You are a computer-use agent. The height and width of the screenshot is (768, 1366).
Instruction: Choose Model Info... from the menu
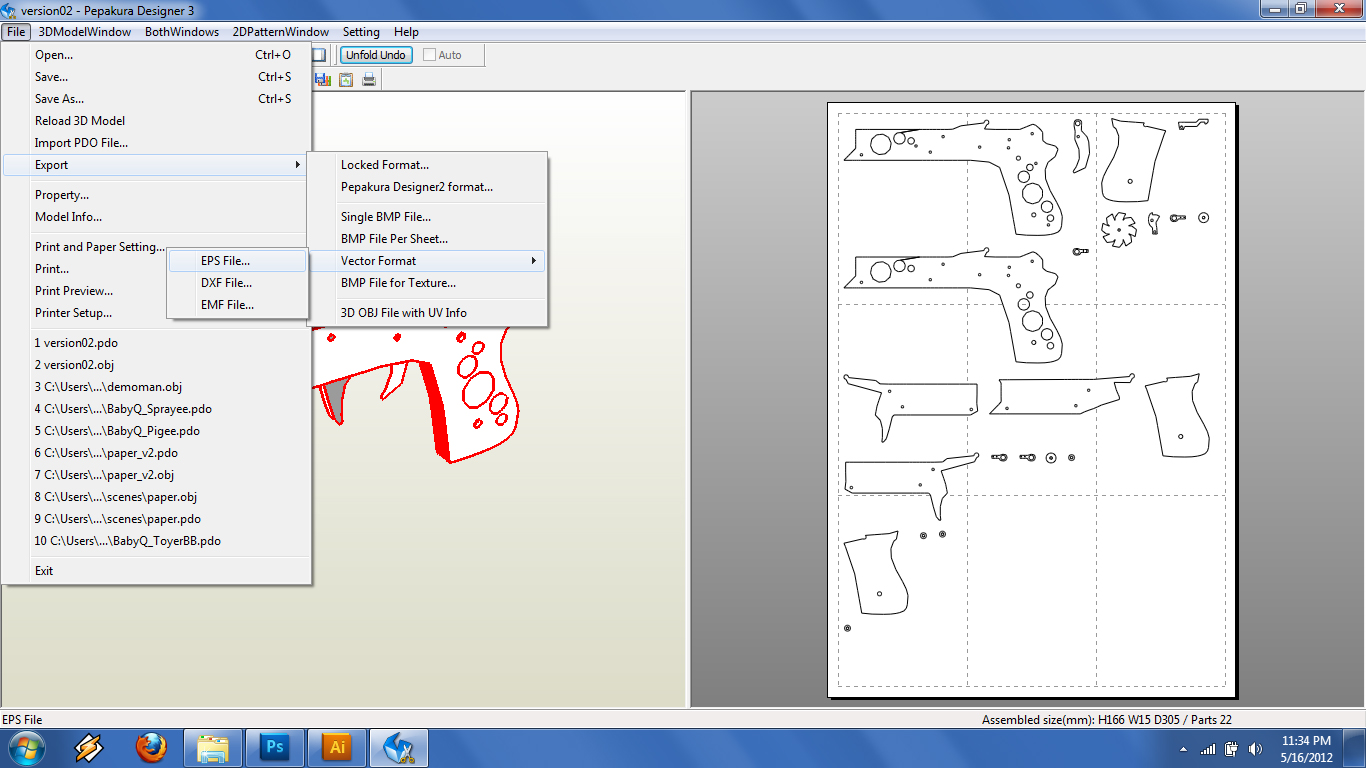(x=156, y=217)
